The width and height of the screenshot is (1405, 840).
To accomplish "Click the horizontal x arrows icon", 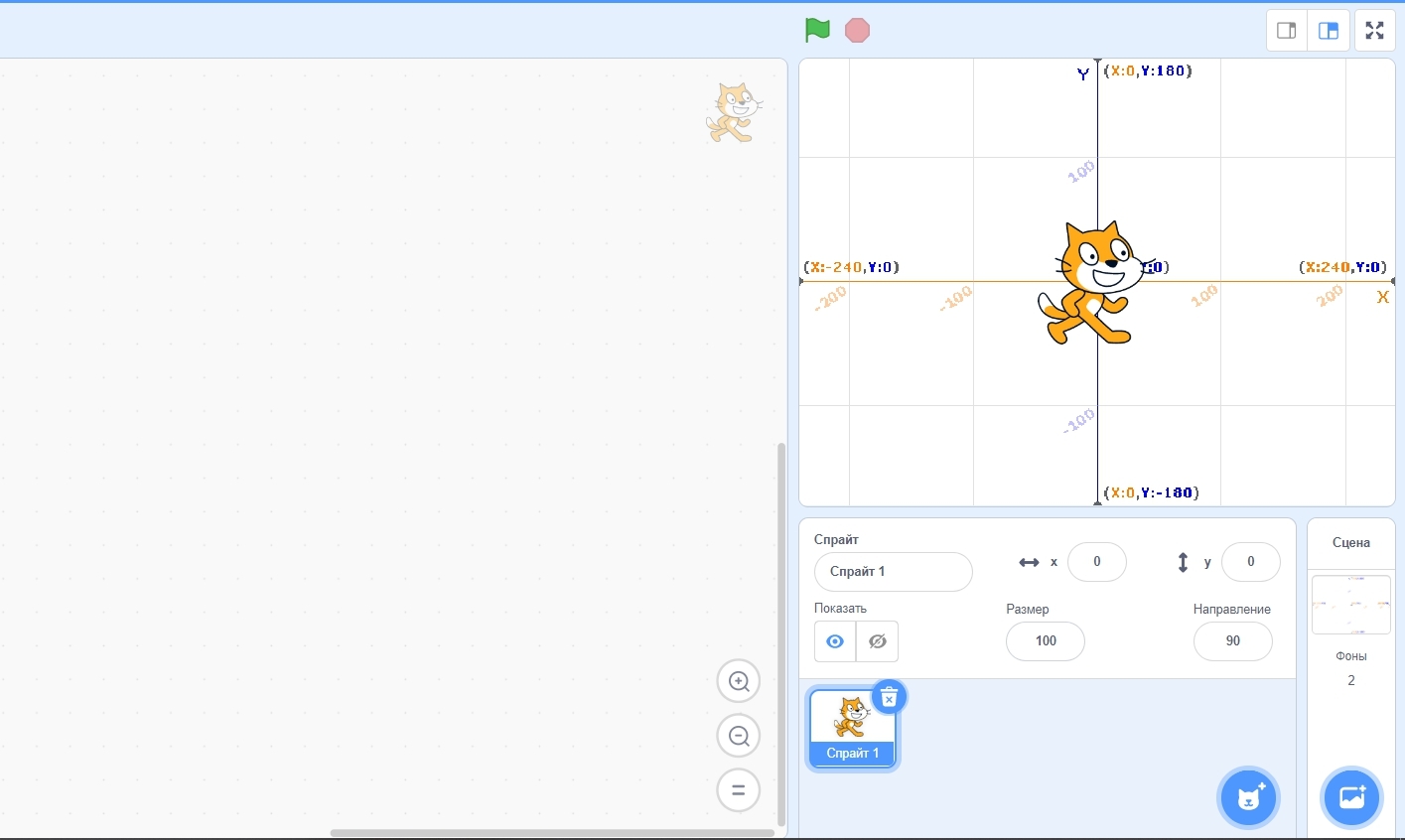I will 1029,563.
